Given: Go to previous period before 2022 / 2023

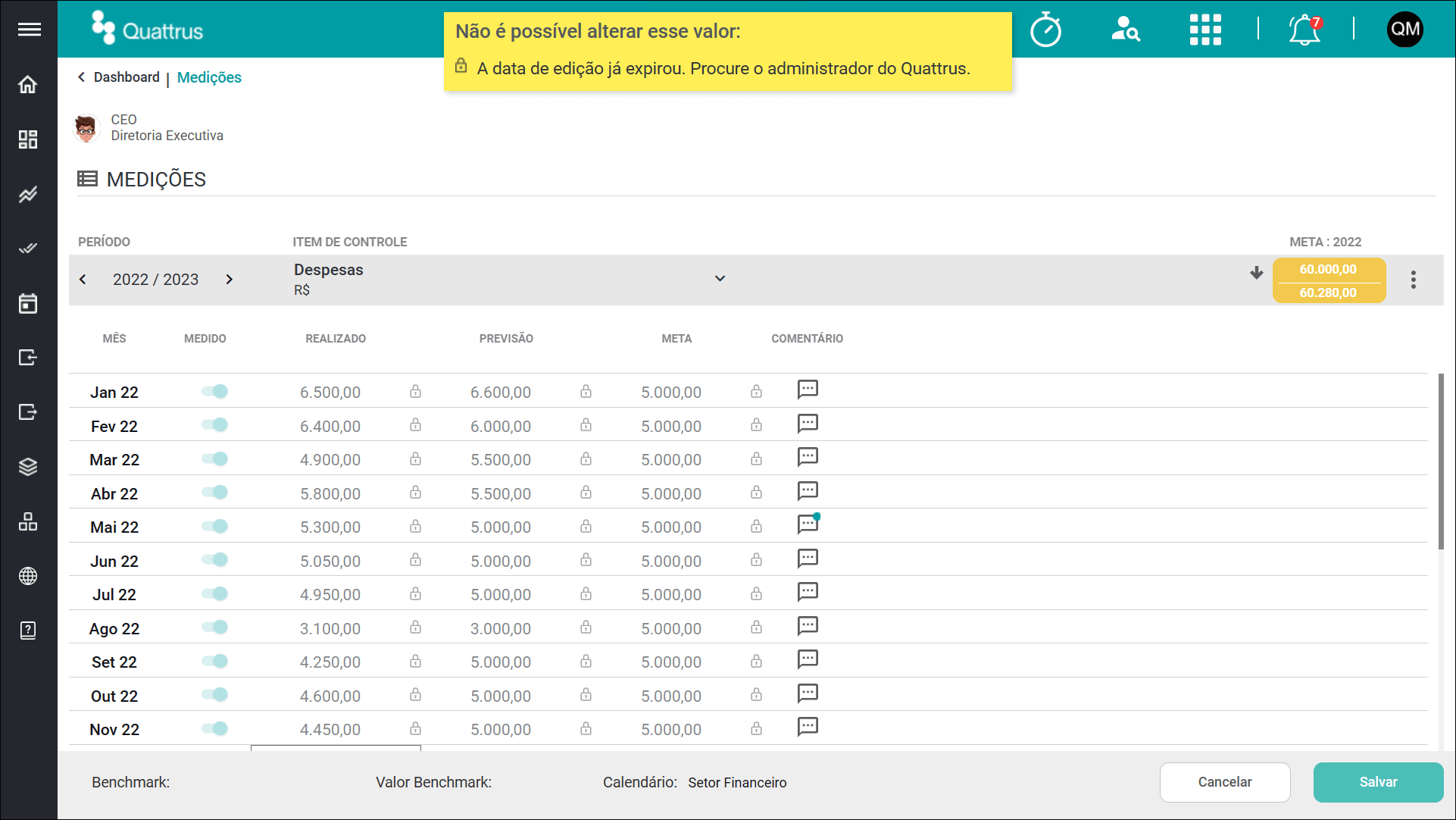Looking at the screenshot, I should tap(83, 279).
